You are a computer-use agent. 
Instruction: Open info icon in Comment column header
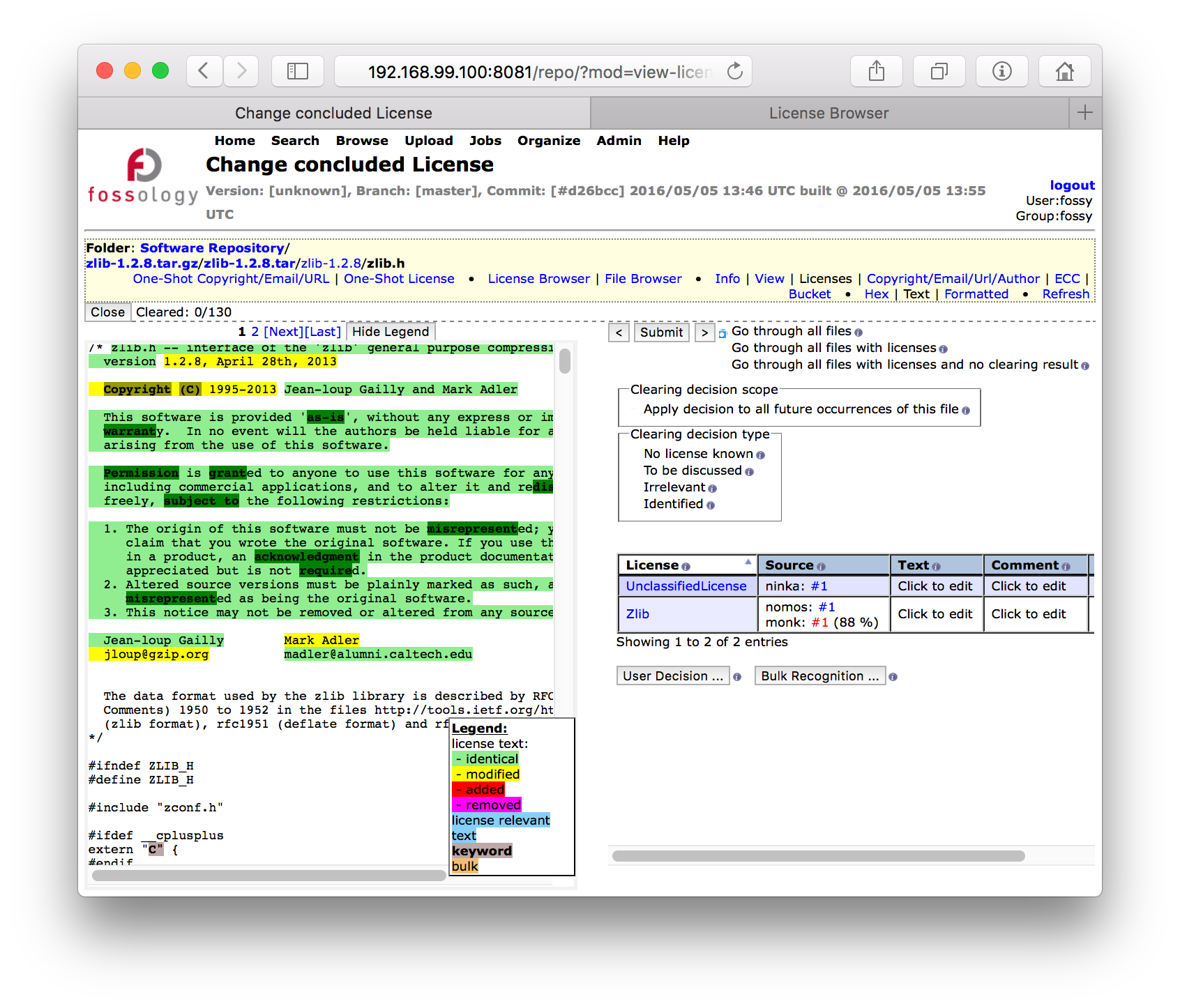(1066, 567)
